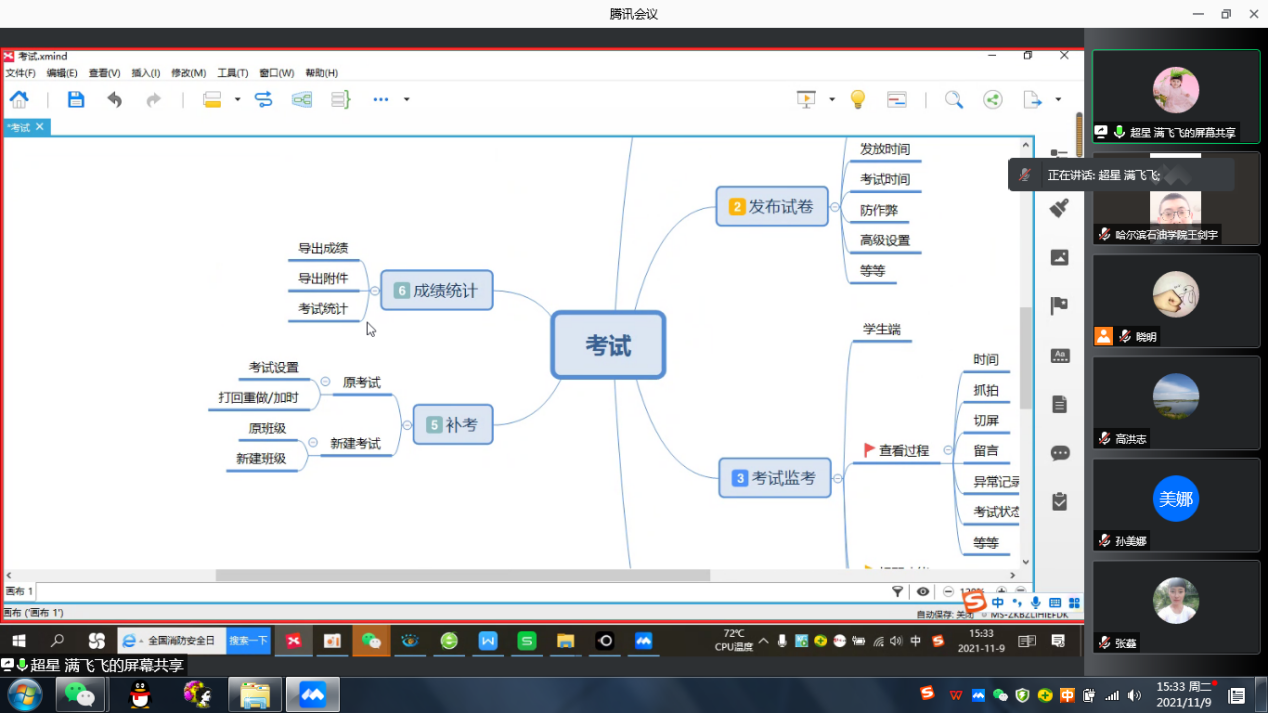Open the 工具(T) menu
1268x713 pixels.
point(232,73)
